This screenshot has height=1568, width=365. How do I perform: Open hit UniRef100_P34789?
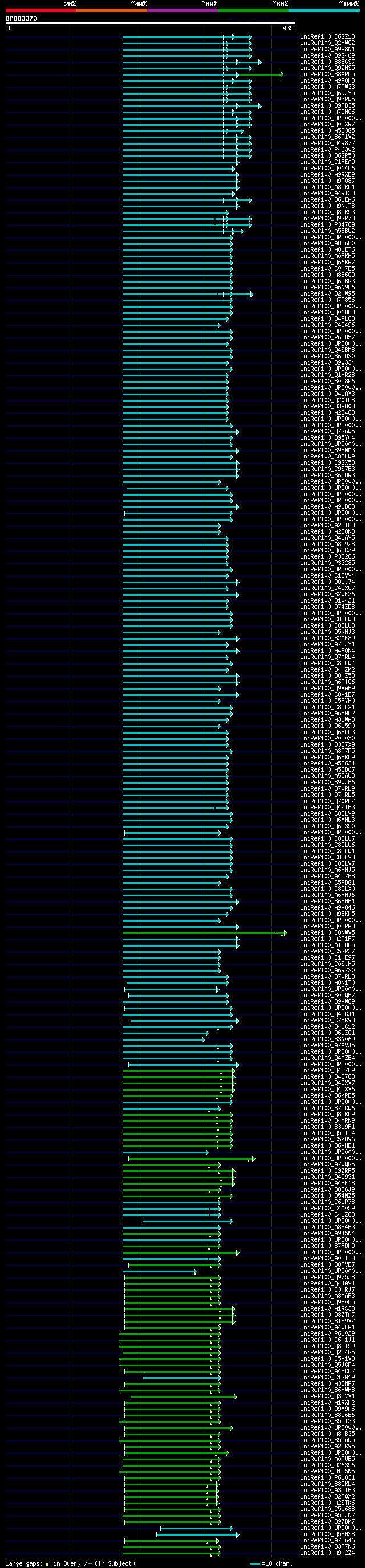point(327,224)
